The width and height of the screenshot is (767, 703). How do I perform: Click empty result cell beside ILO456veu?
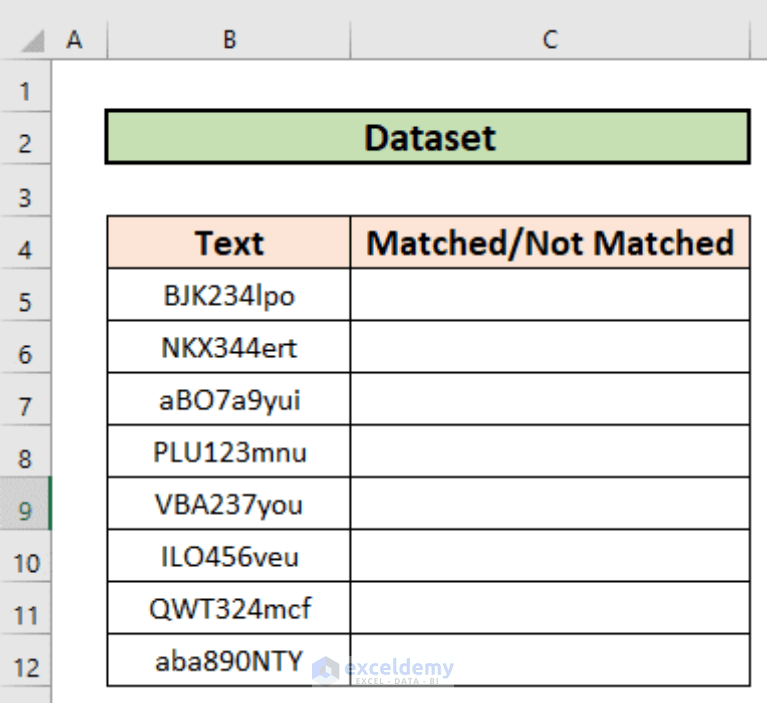[x=550, y=557]
